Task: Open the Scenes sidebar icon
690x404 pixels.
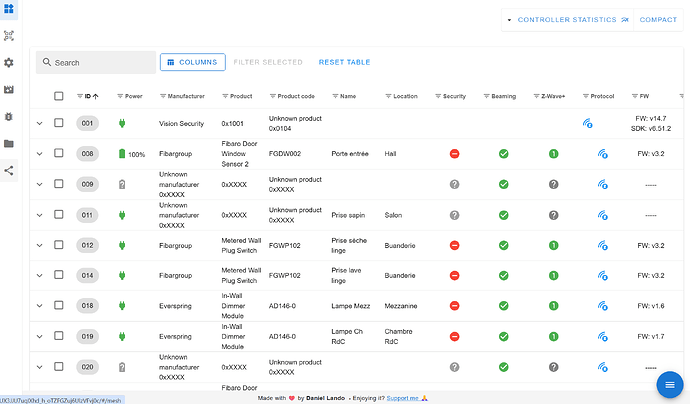Action: click(8, 89)
